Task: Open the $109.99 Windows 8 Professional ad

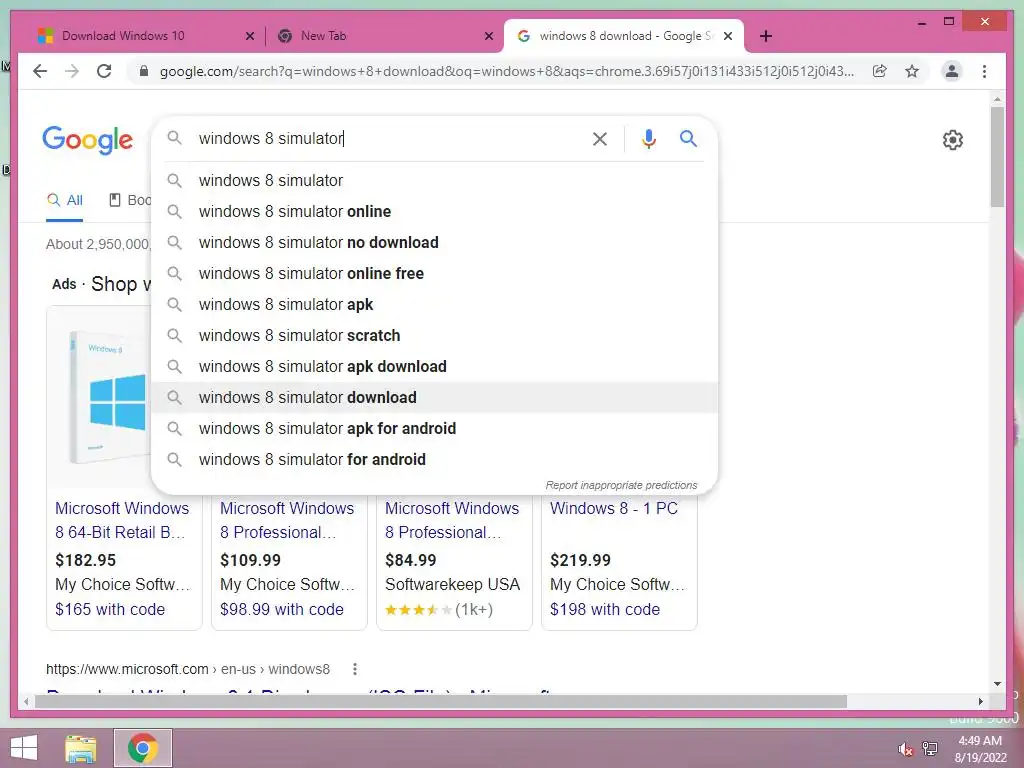Action: pyautogui.click(x=287, y=520)
